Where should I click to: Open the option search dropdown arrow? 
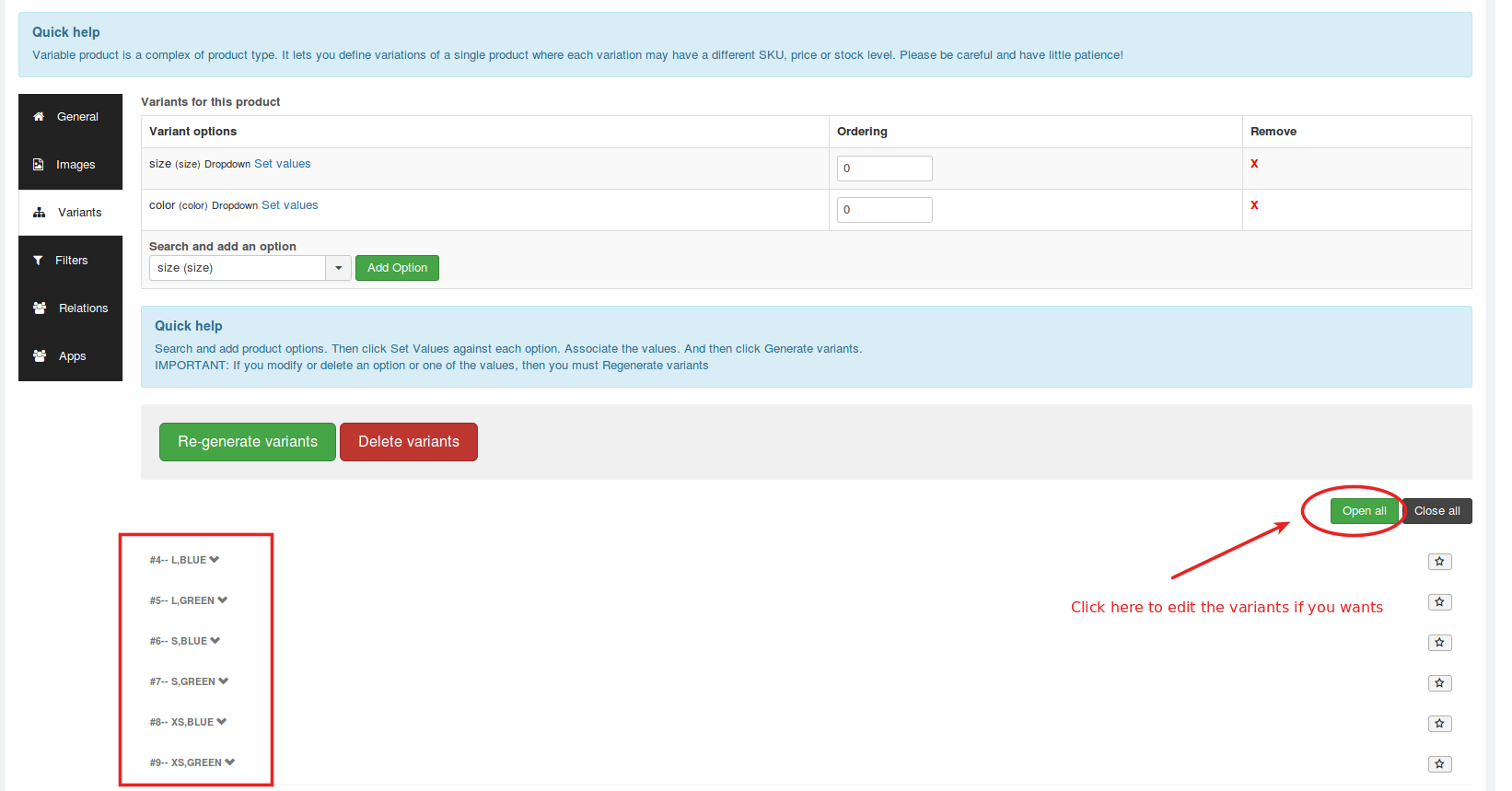338,268
